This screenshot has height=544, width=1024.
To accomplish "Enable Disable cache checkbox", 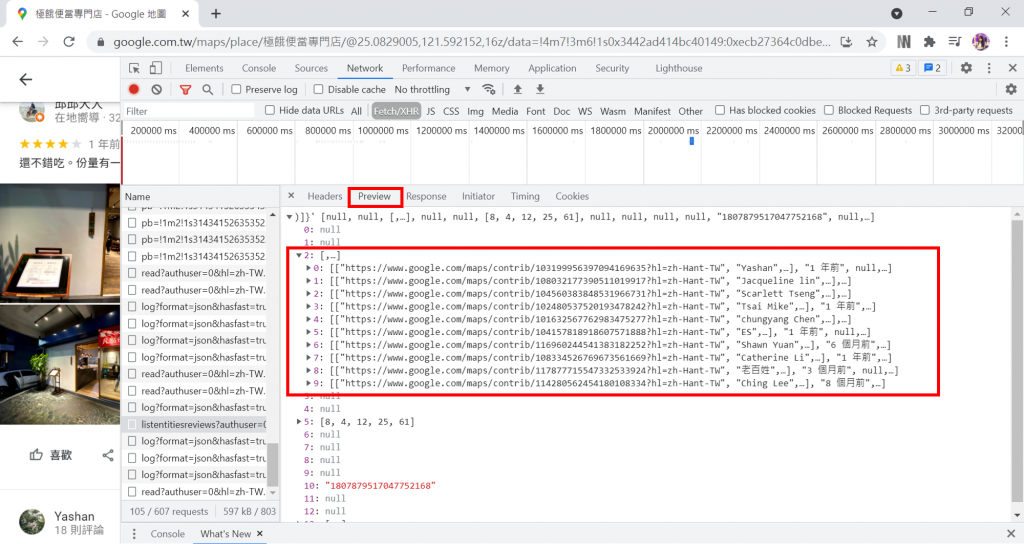I will coord(318,89).
